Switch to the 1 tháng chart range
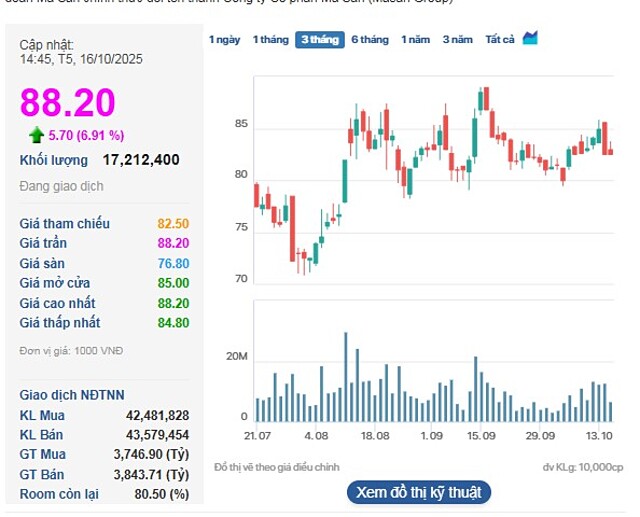The image size is (640, 517). click(x=270, y=39)
